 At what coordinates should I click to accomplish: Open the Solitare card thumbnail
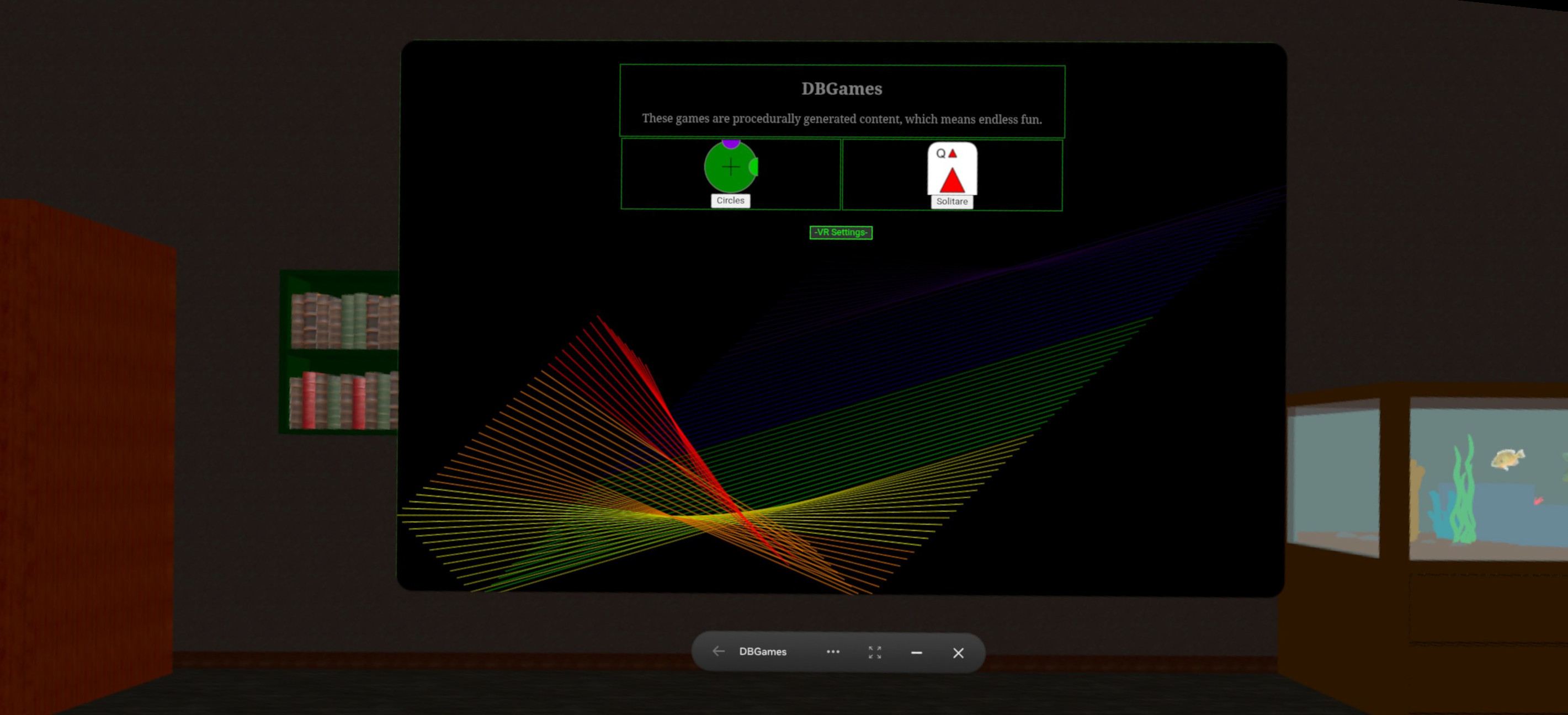(x=952, y=169)
